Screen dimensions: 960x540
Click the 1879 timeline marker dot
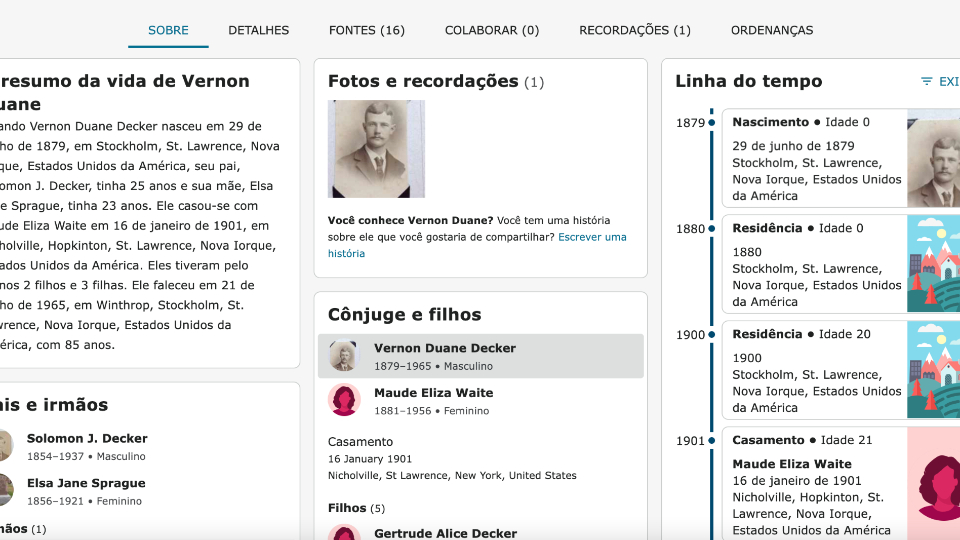coord(711,122)
